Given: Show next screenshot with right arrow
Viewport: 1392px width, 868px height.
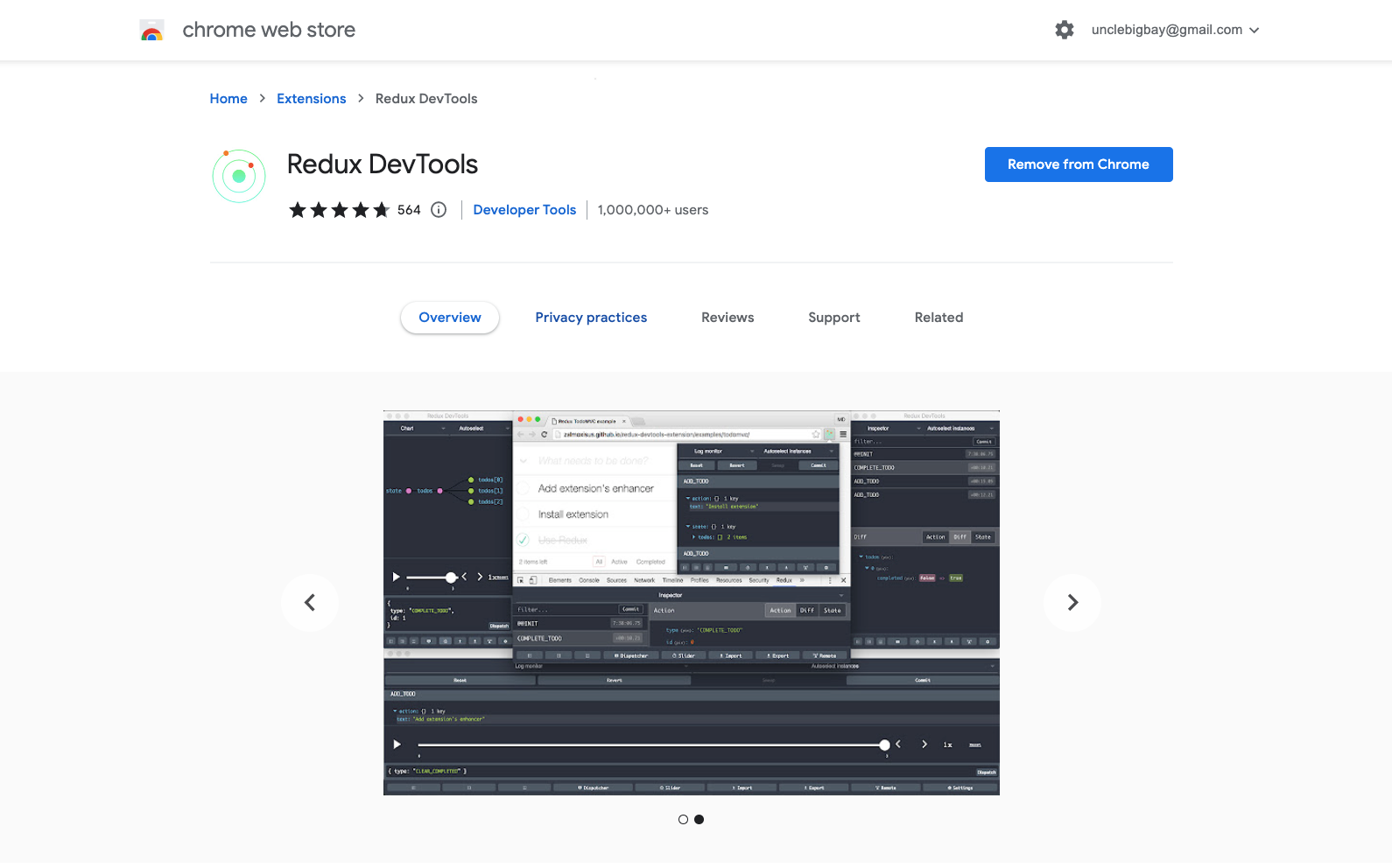Looking at the screenshot, I should (x=1072, y=602).
